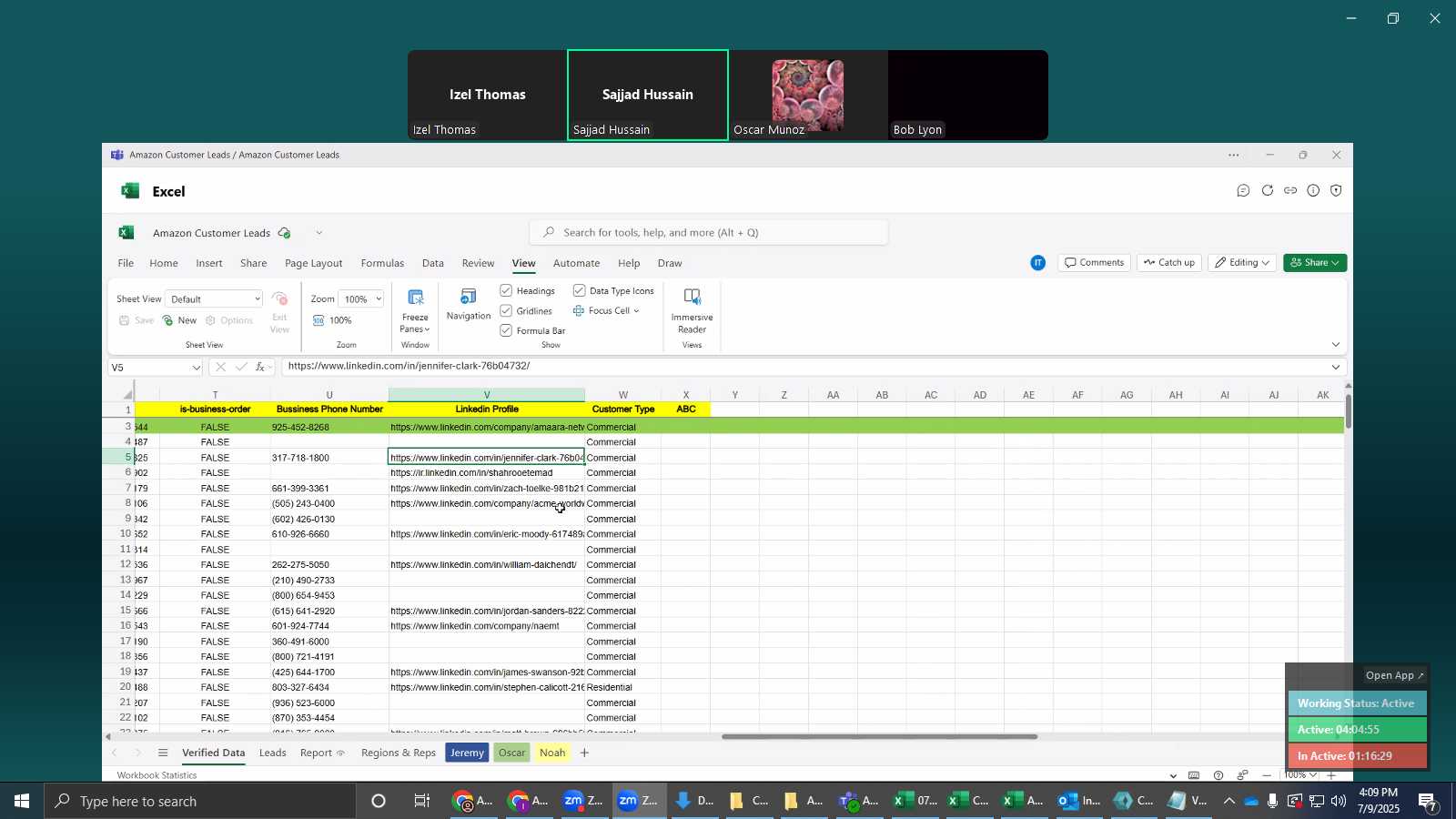Select cell with zach-toelke LinkedIn URL
The image size is (1456, 819).
pyautogui.click(x=487, y=489)
